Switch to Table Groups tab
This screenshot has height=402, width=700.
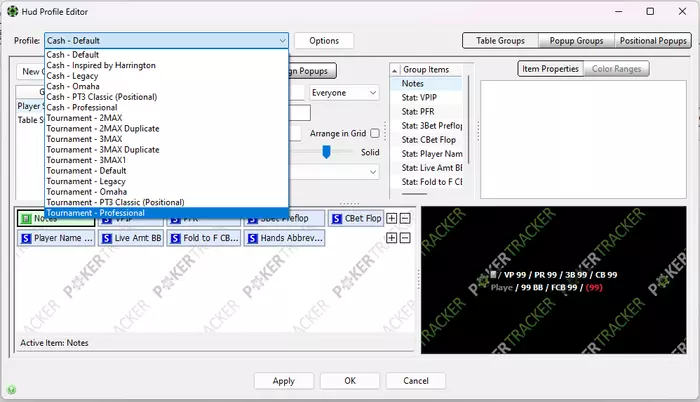click(x=500, y=41)
